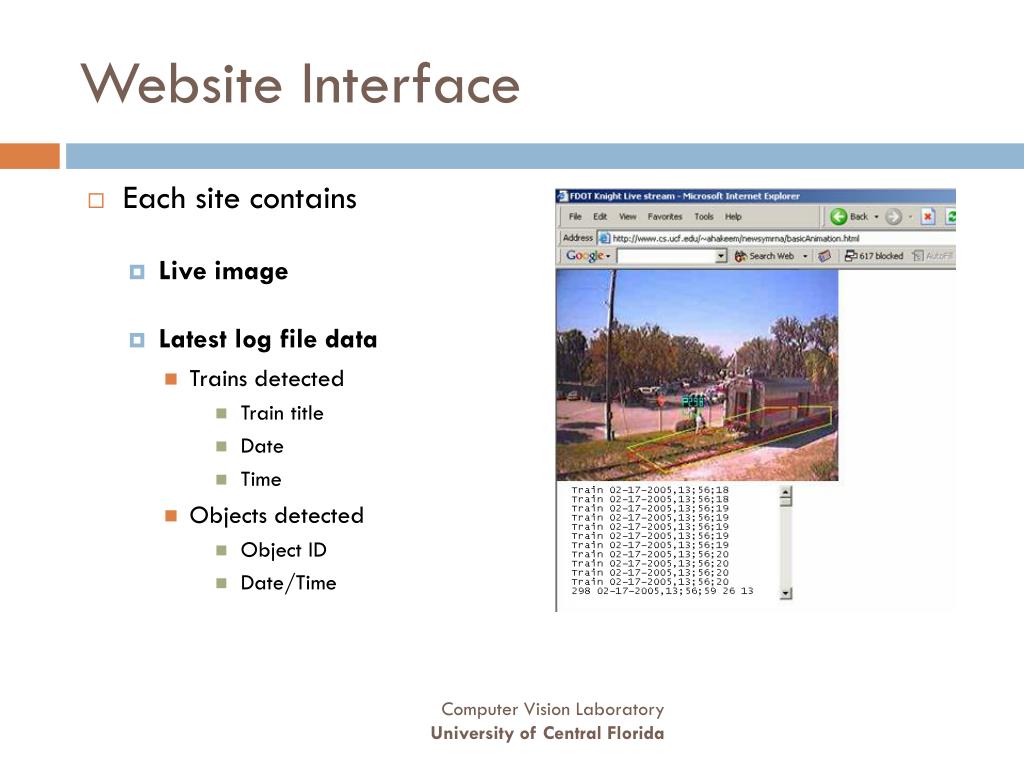This screenshot has width=1024, height=768.
Task: Open the Tools menu
Action: pyautogui.click(x=704, y=217)
